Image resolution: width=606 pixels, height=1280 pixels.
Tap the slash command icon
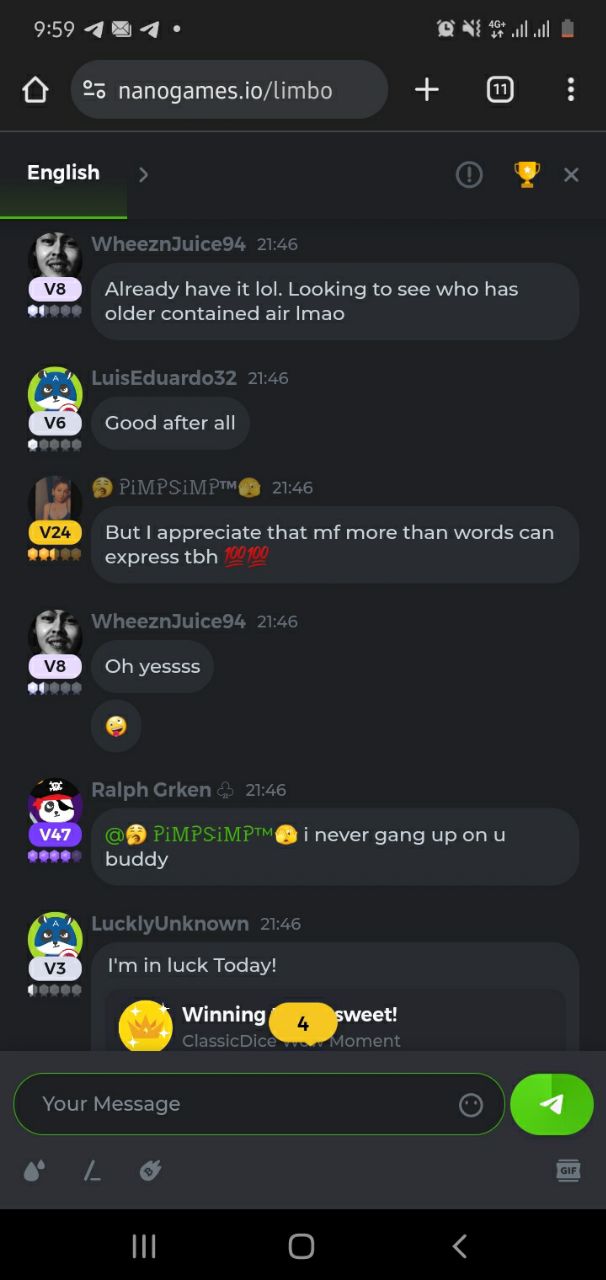92,1170
